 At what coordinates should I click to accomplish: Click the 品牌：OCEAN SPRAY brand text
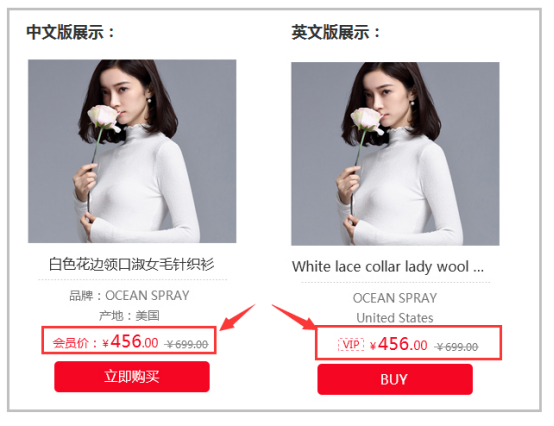(129, 296)
